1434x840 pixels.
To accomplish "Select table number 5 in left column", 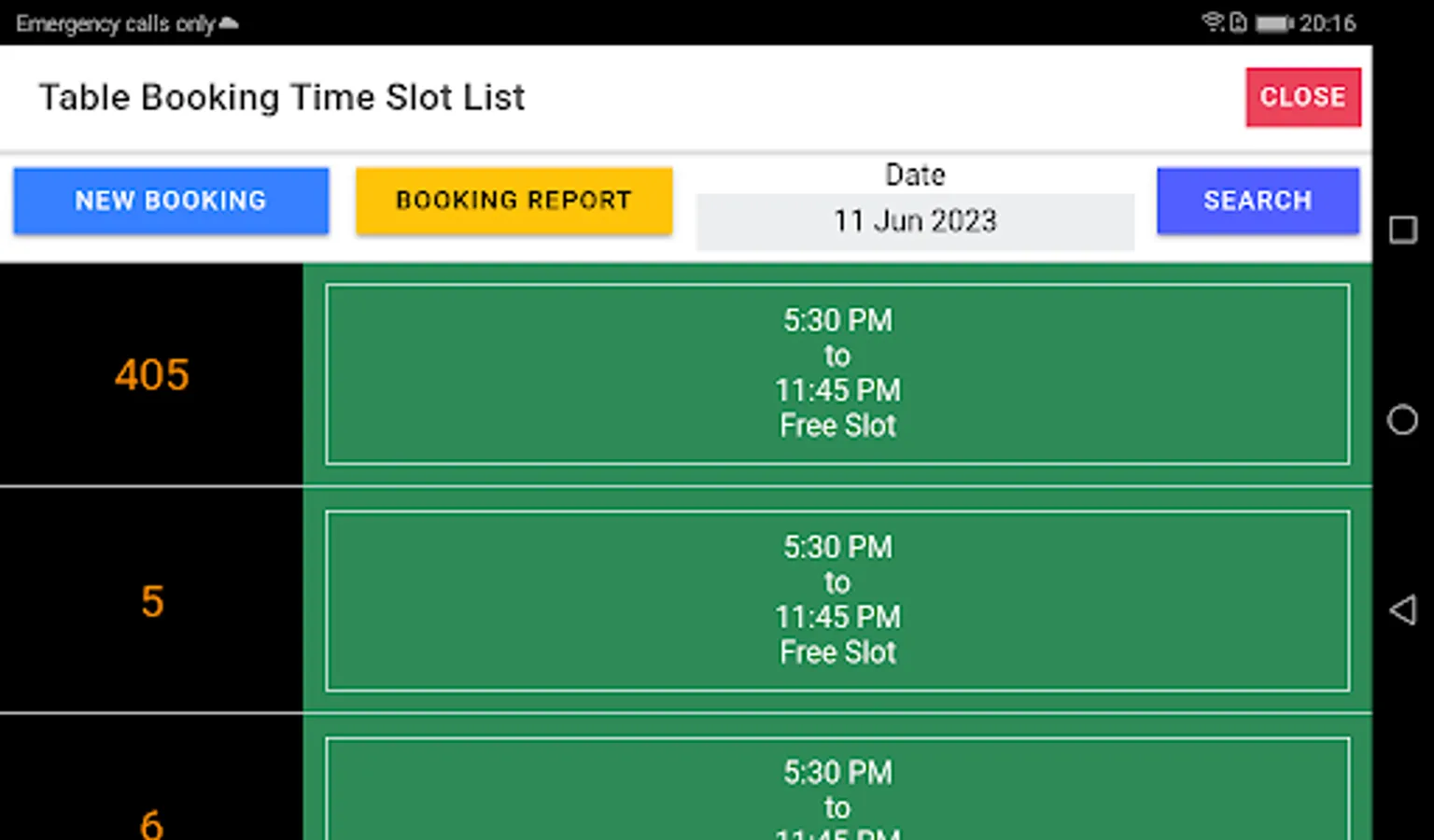I will click(152, 601).
